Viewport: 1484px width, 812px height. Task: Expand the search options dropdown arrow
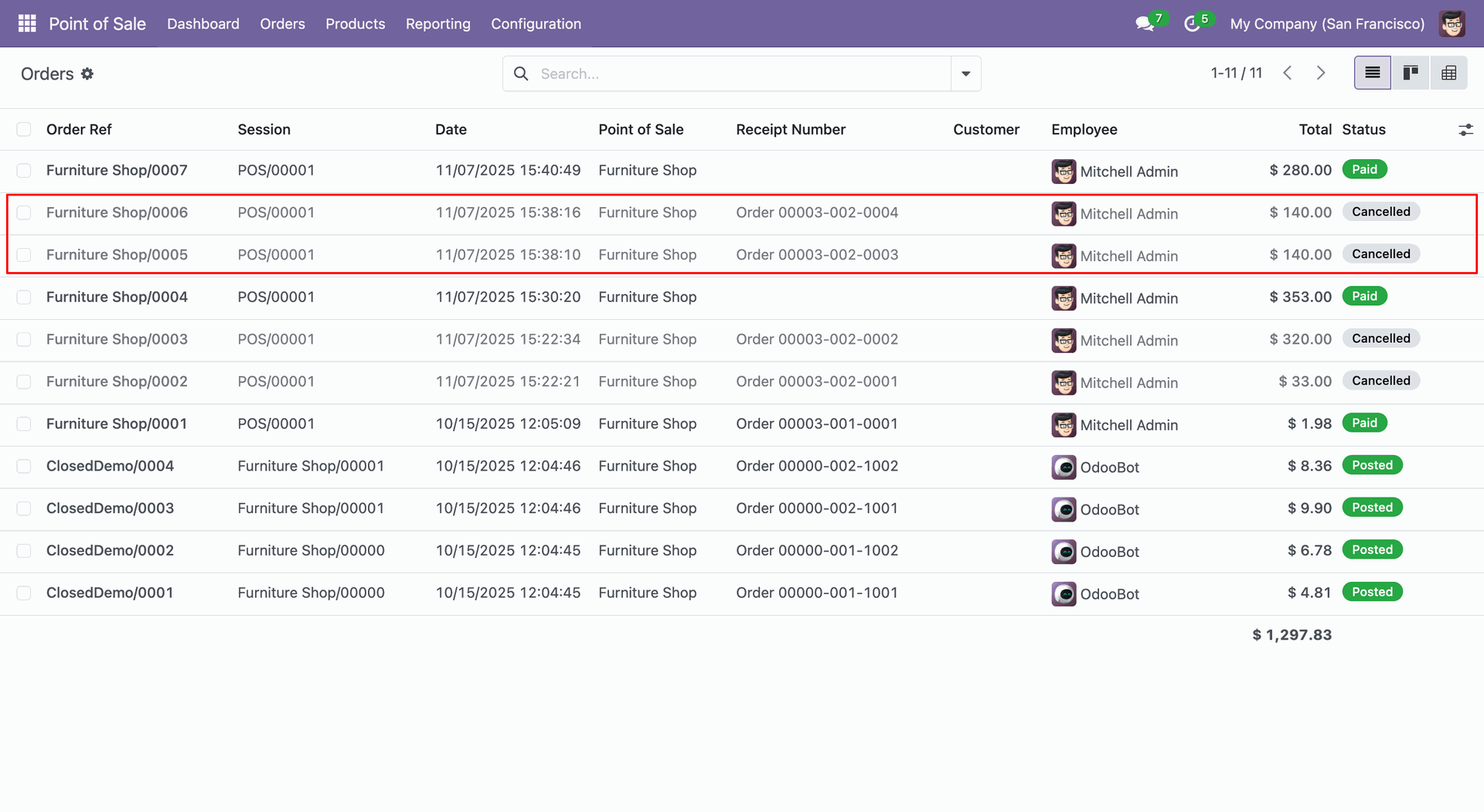click(965, 73)
